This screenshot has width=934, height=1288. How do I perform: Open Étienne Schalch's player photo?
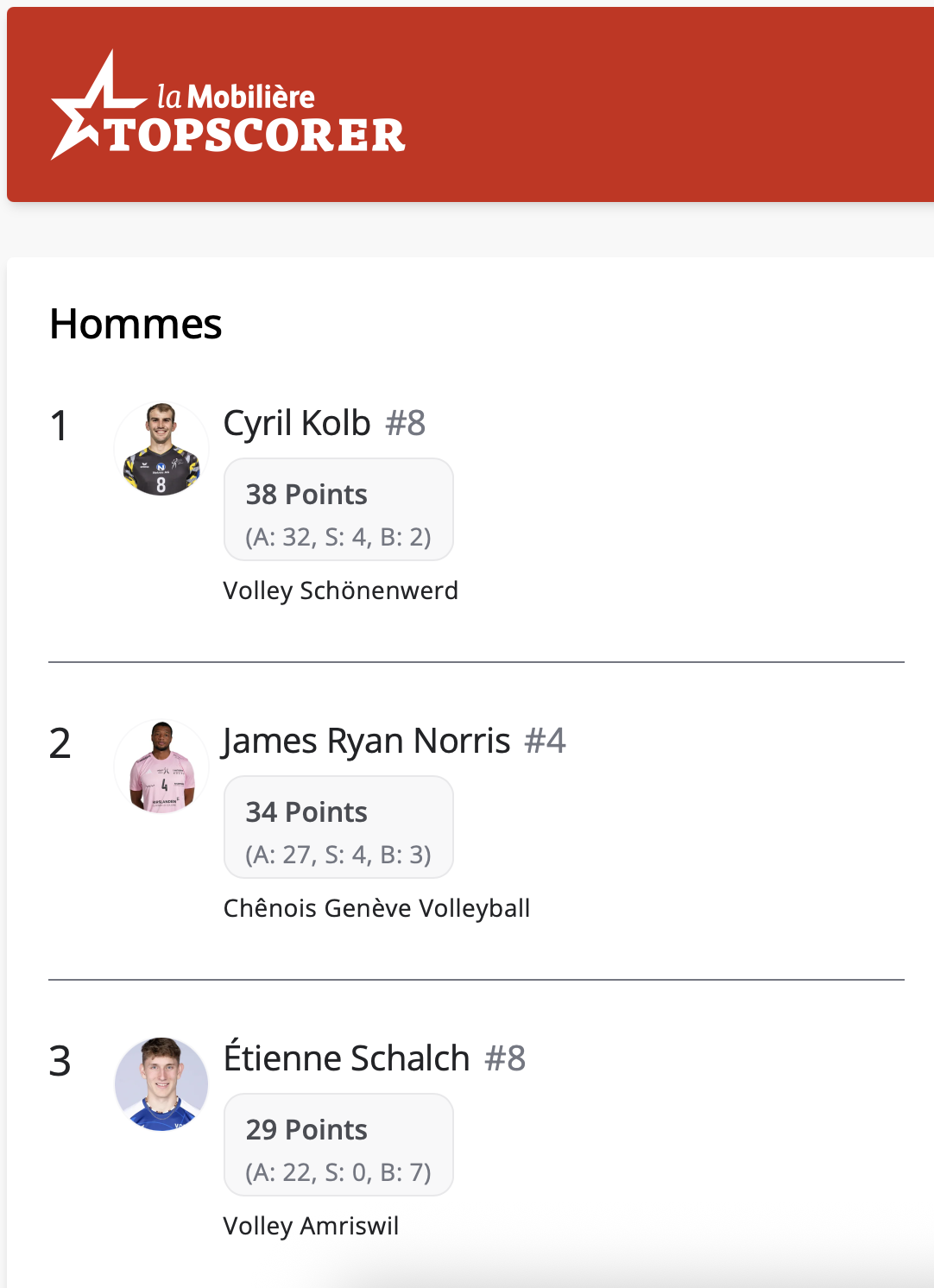pyautogui.click(x=161, y=1084)
